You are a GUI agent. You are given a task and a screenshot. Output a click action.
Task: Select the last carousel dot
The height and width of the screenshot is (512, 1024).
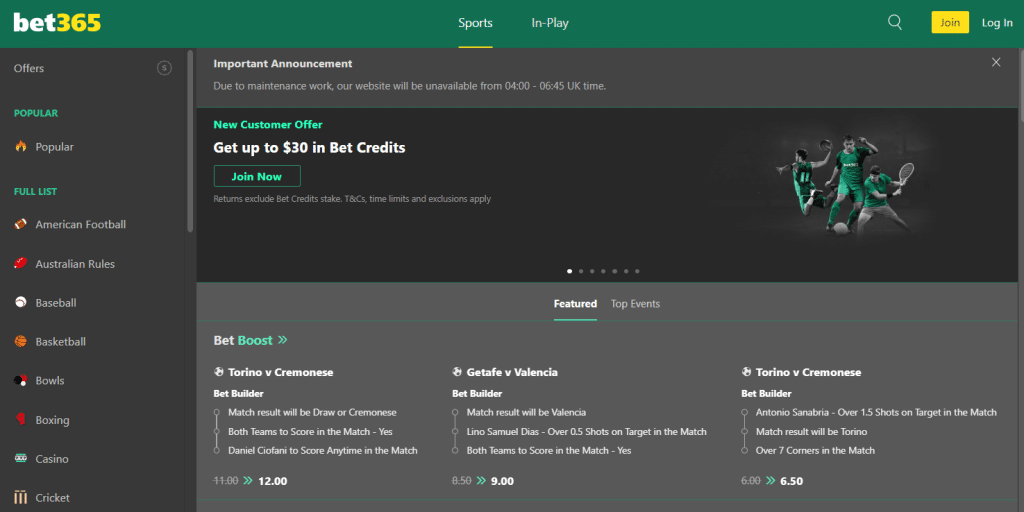tap(637, 270)
